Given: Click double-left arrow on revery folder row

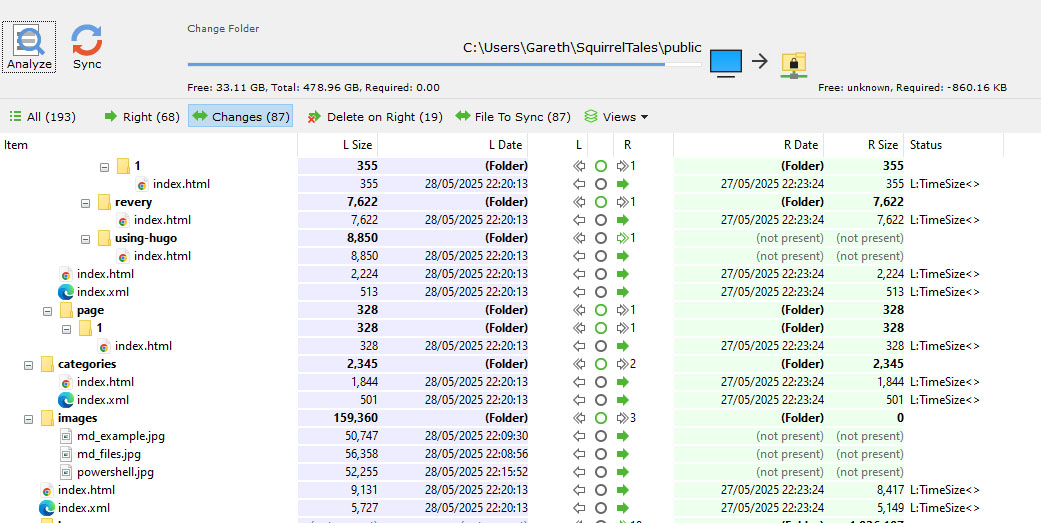Looking at the screenshot, I should pos(579,202).
